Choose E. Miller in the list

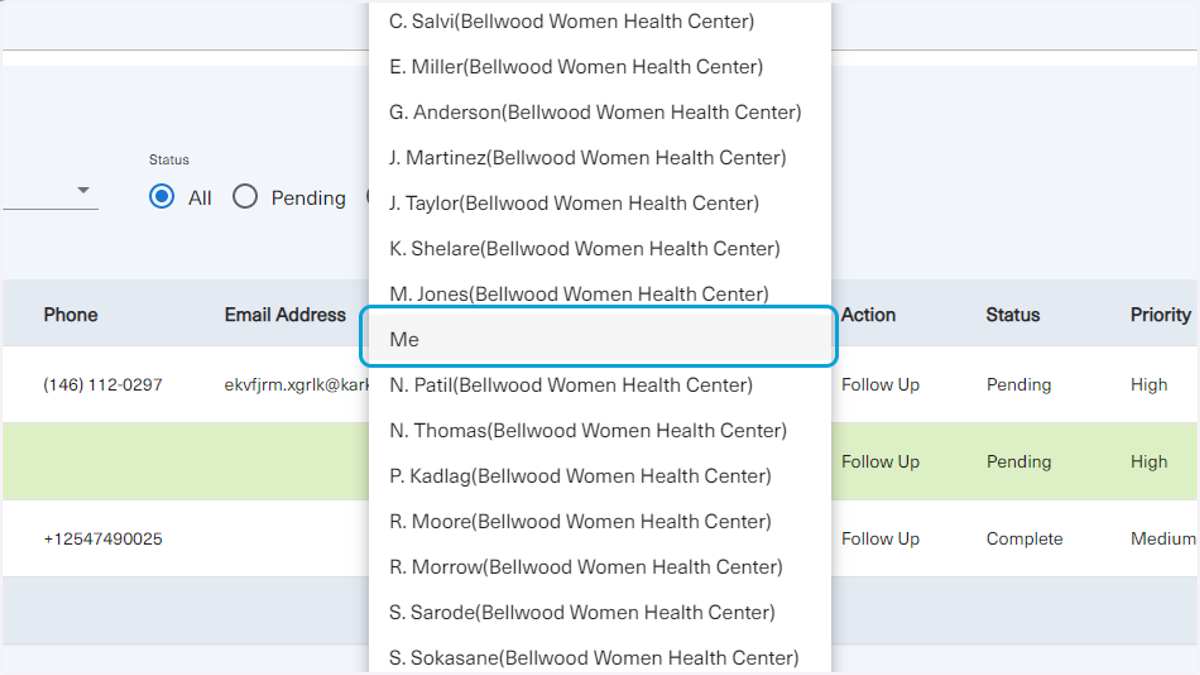[x=600, y=67]
